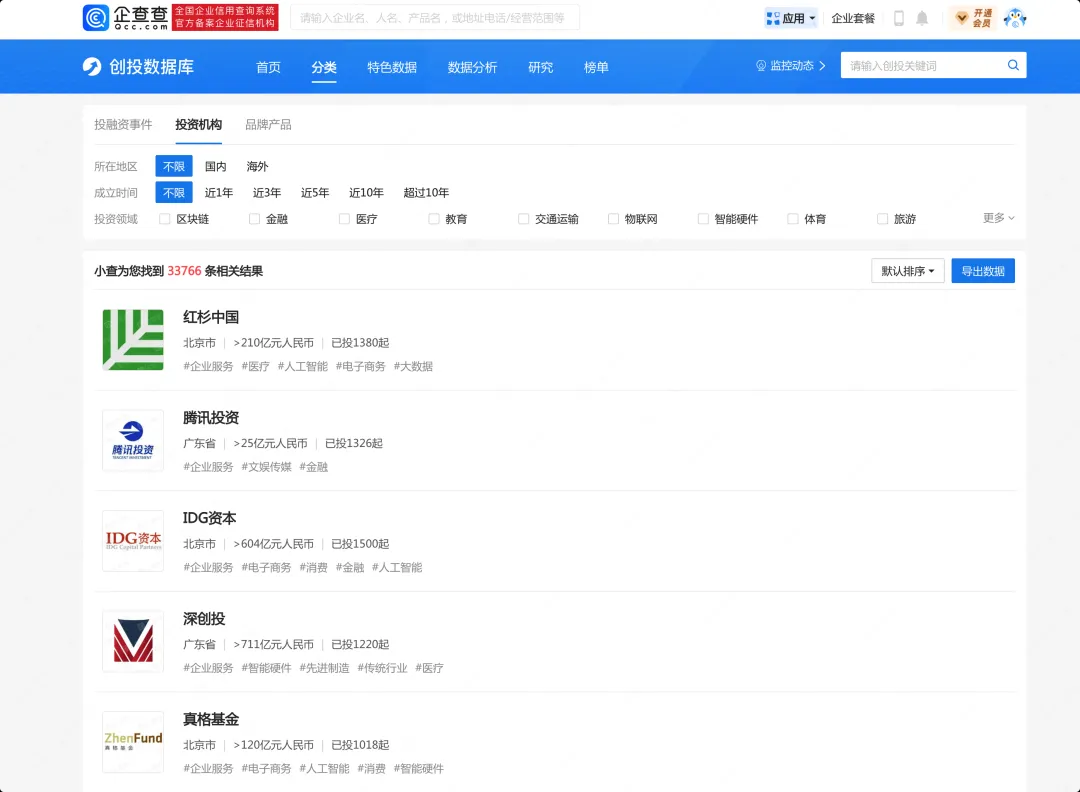Image resolution: width=1080 pixels, height=792 pixels.
Task: Click the 监控动态 monitor icon
Action: click(761, 66)
